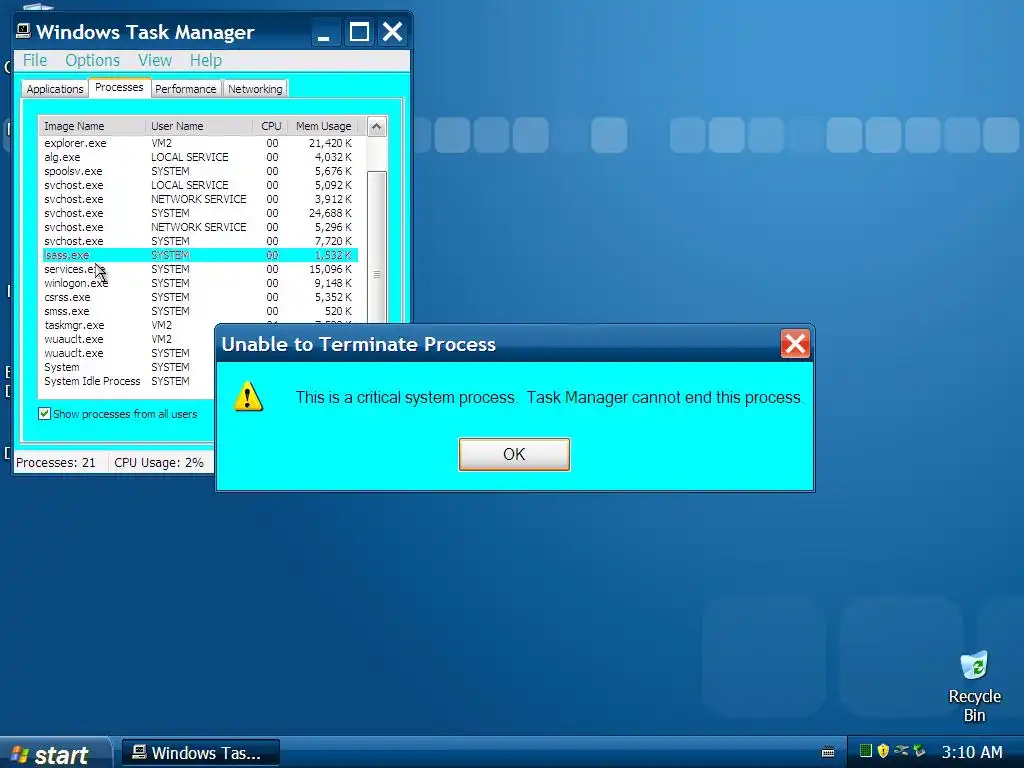Click the Safely Remove Hardware neighbor green-arrow tray icon

920,750
